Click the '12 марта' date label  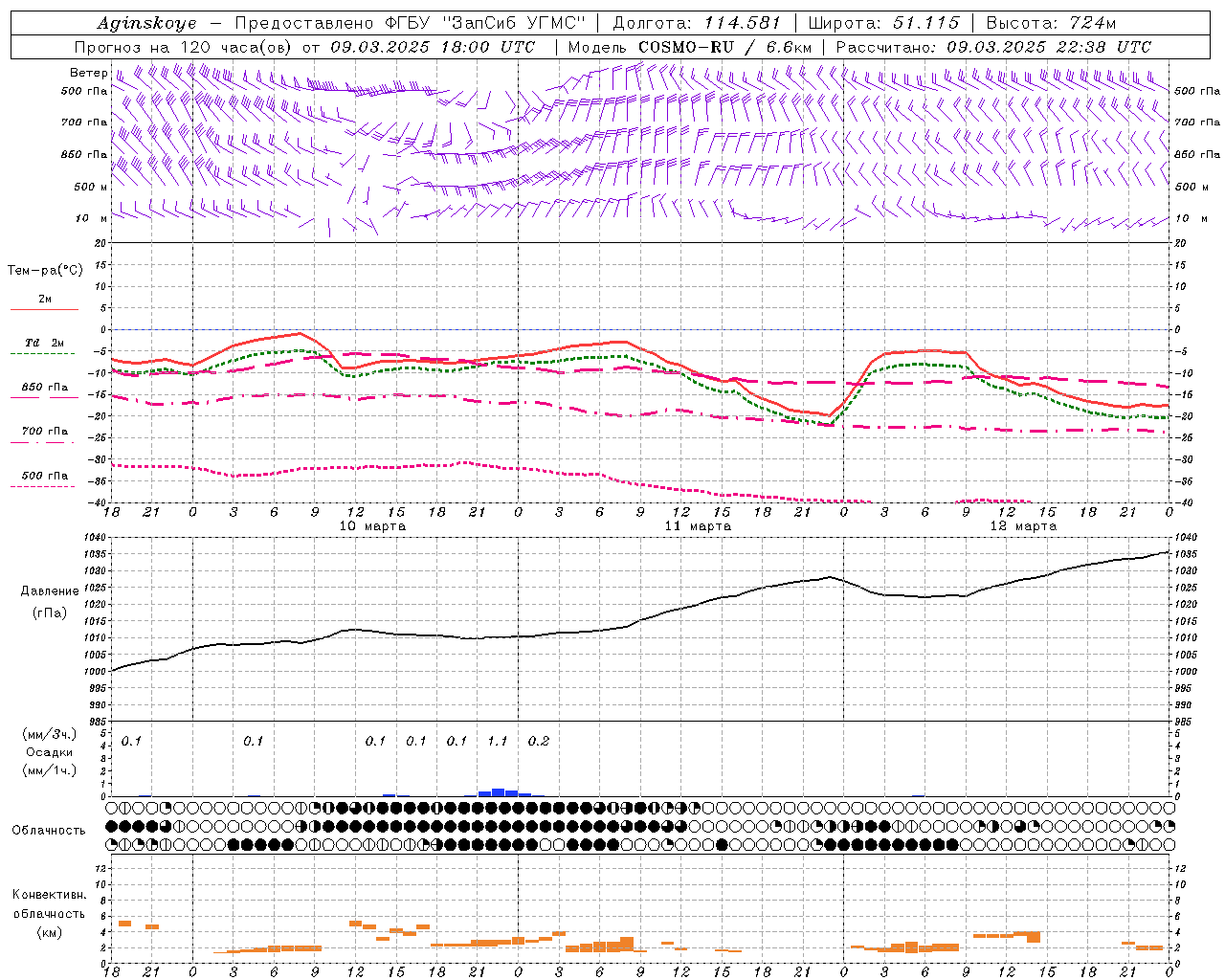point(1023,526)
